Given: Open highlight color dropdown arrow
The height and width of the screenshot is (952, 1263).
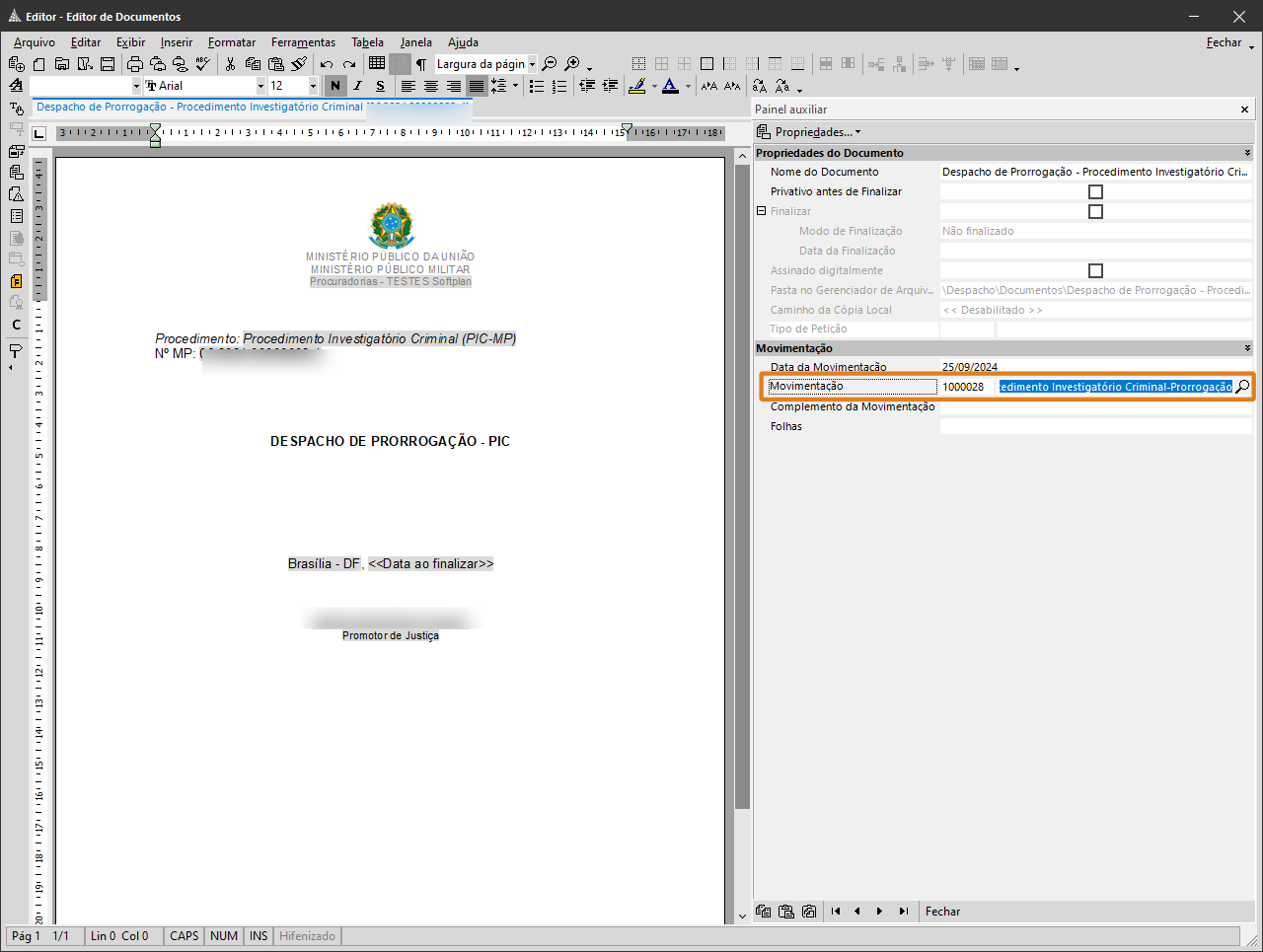Looking at the screenshot, I should (653, 87).
